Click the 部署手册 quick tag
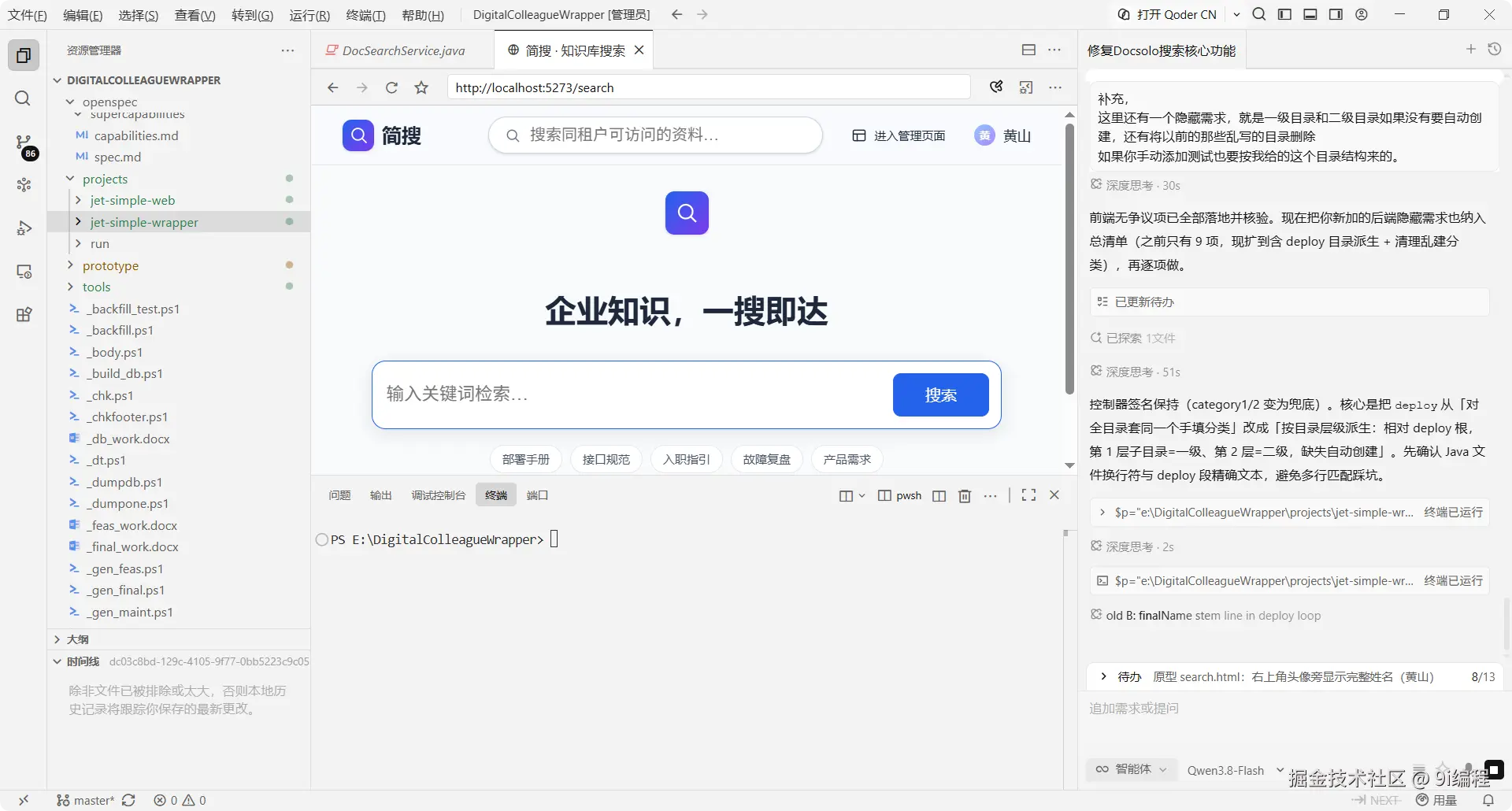The width and height of the screenshot is (1512, 811). click(526, 459)
